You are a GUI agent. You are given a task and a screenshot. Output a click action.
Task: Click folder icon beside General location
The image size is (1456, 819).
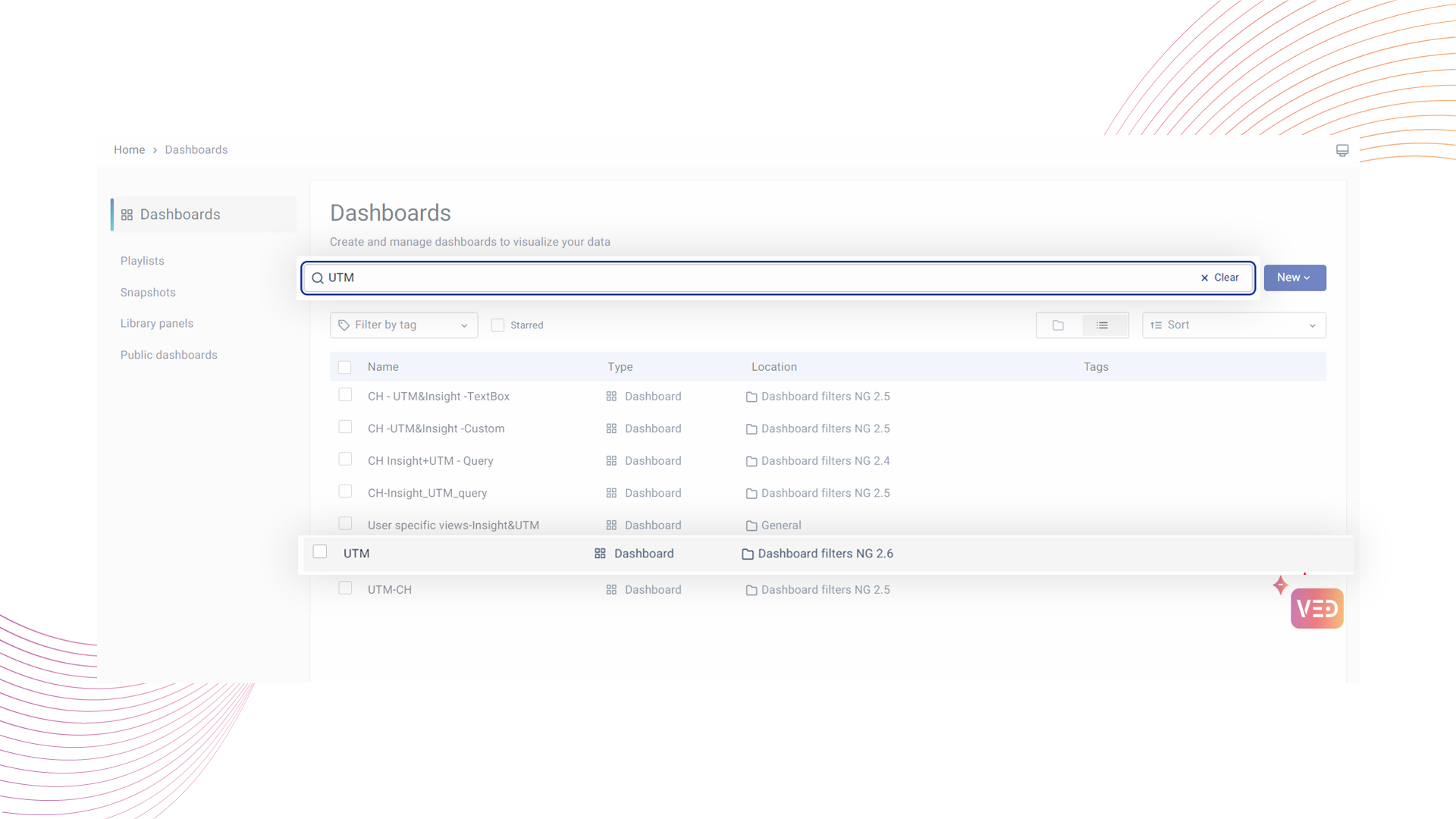[751, 526]
